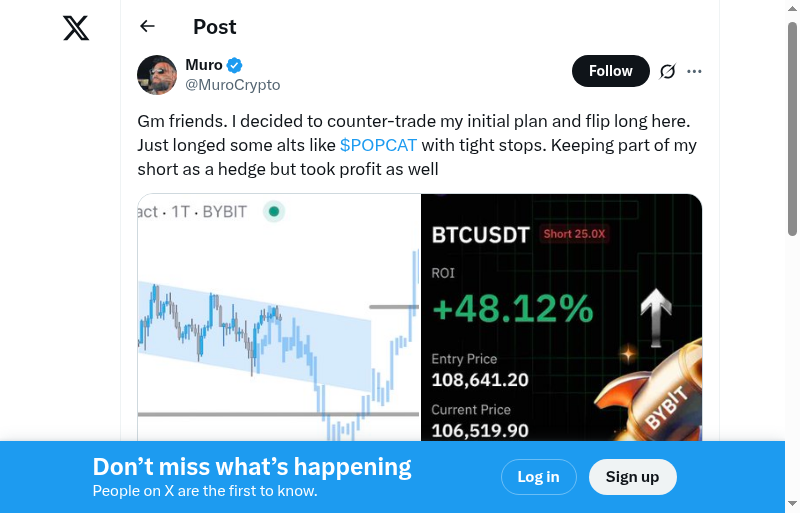Click the X logo
The height and width of the screenshot is (513, 800).
click(x=76, y=28)
